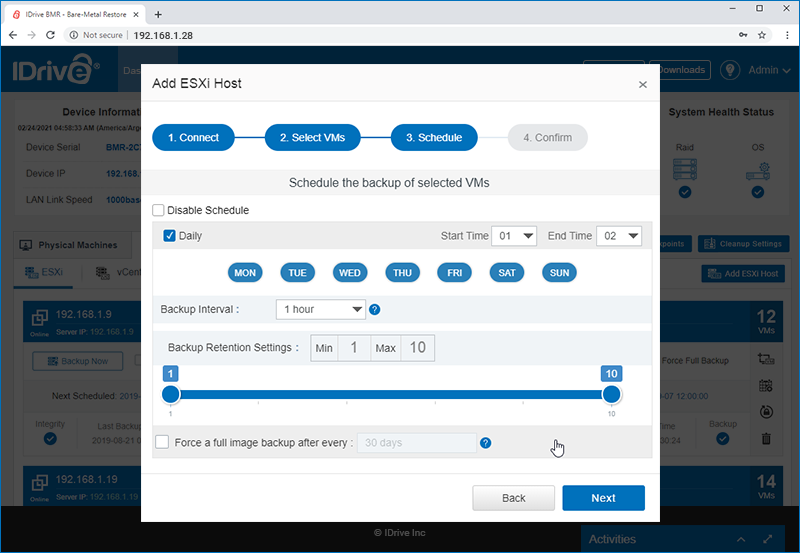Screen dimensions: 800x553
Task: Select step 4. Confirm
Action: (547, 138)
